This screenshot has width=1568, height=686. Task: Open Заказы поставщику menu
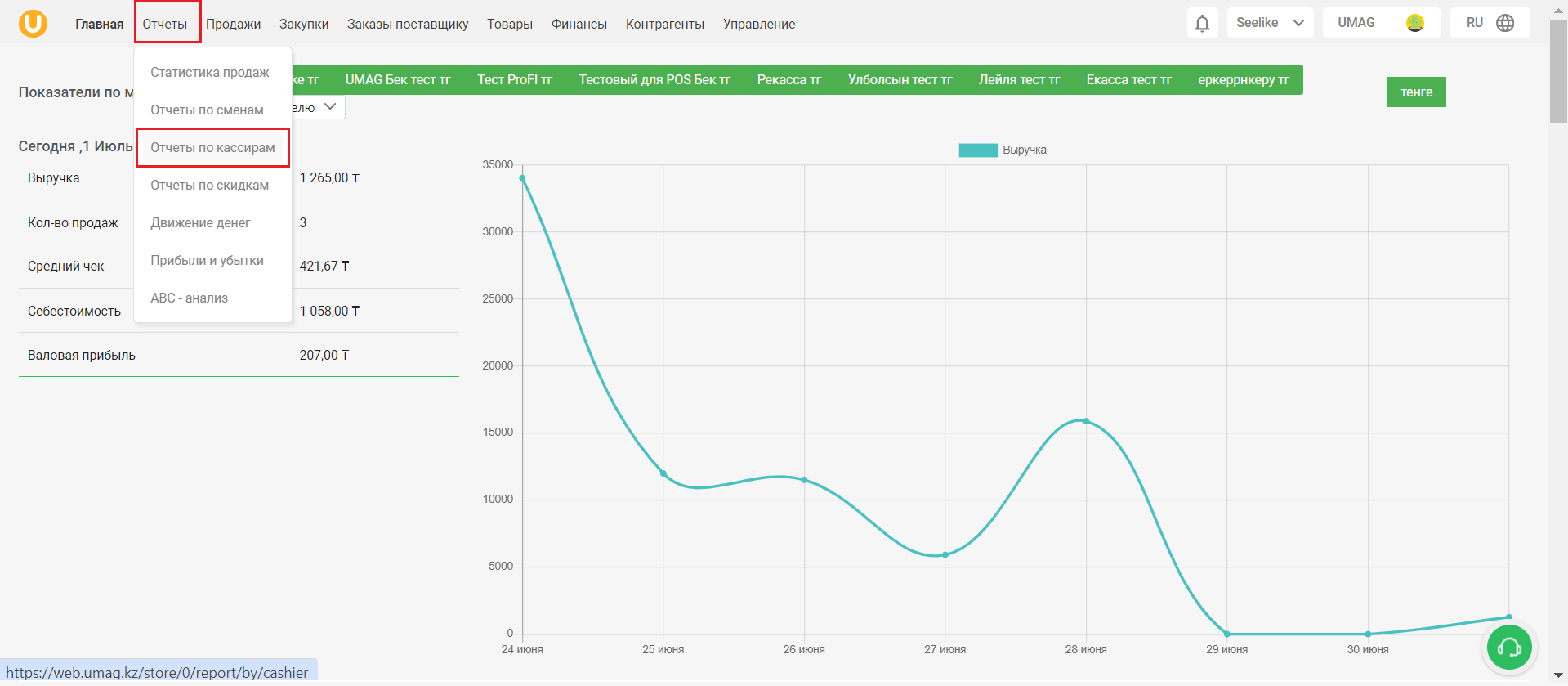point(408,24)
